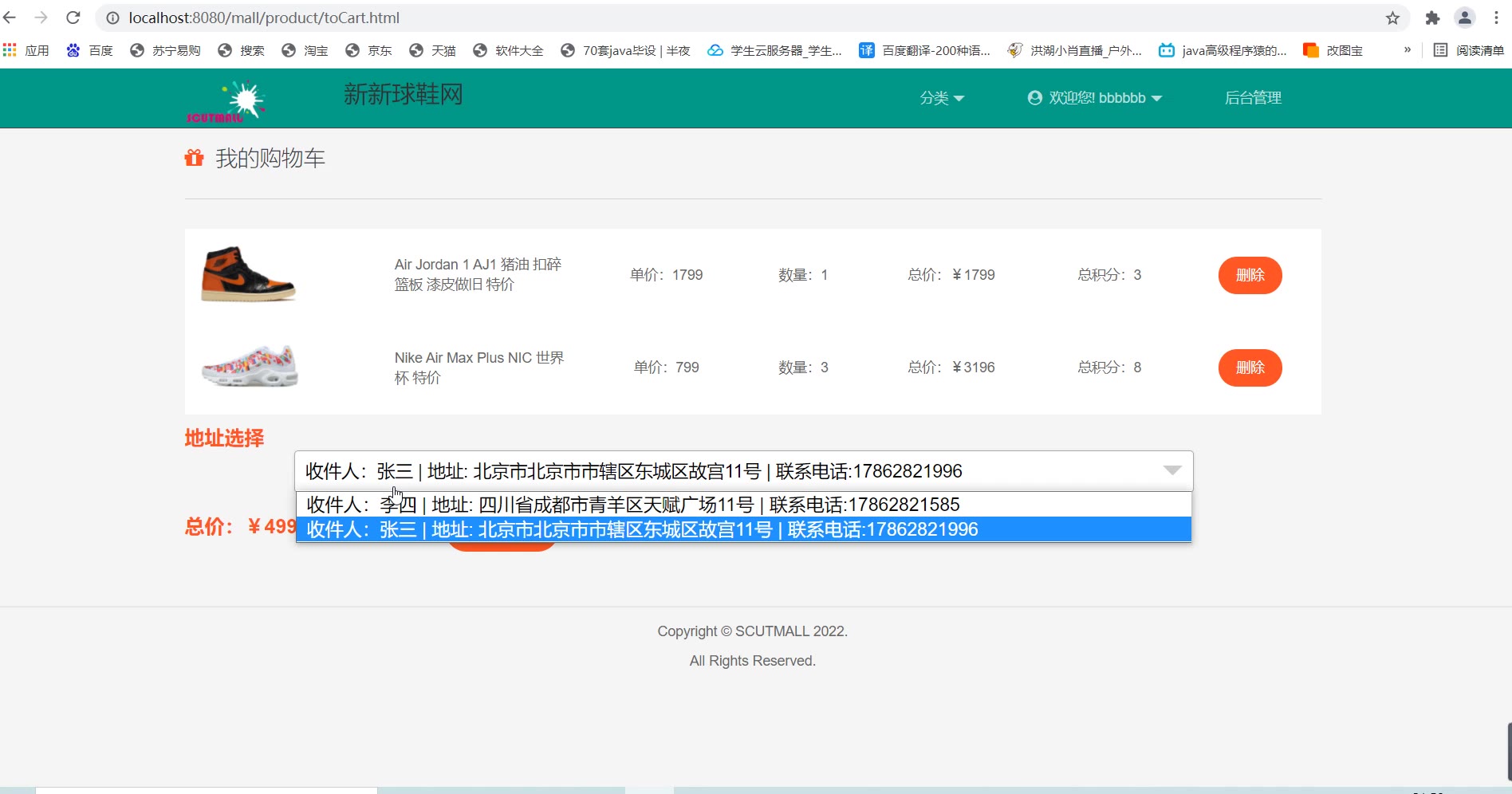The width and height of the screenshot is (1512, 794).
Task: Click the address bar URL
Action: pyautogui.click(x=264, y=18)
